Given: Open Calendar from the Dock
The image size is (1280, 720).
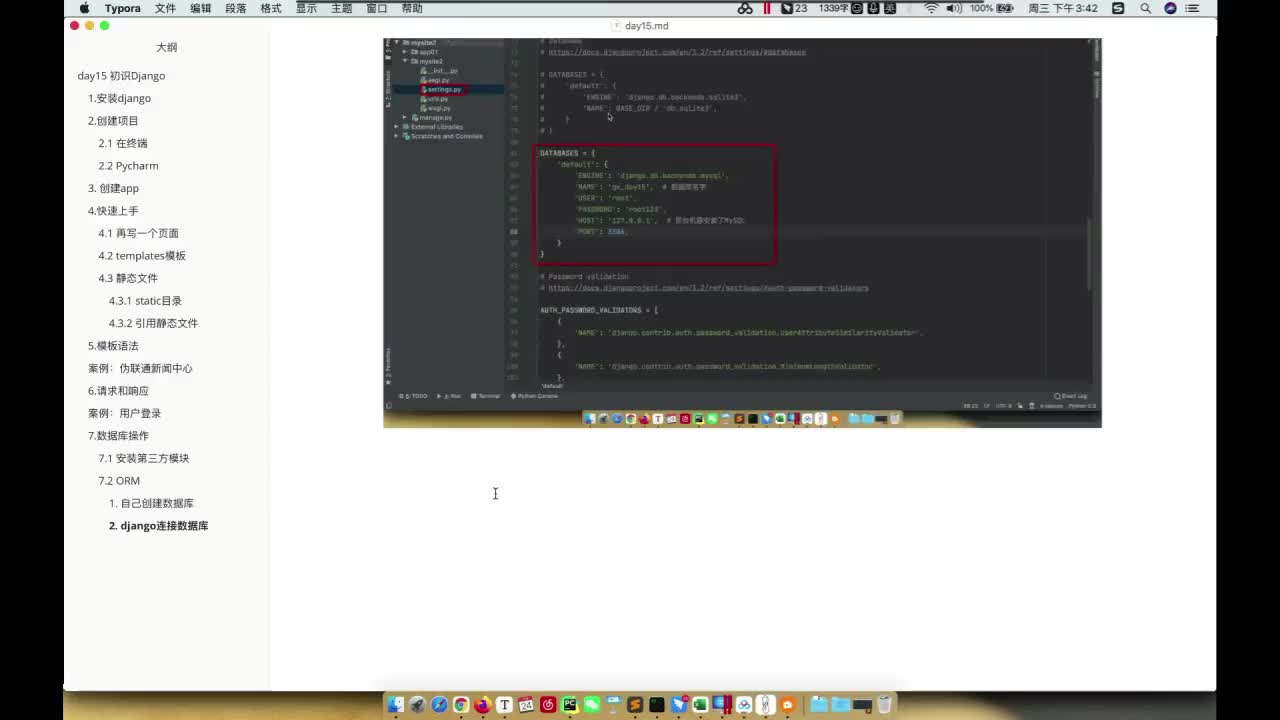Looking at the screenshot, I should coord(526,705).
